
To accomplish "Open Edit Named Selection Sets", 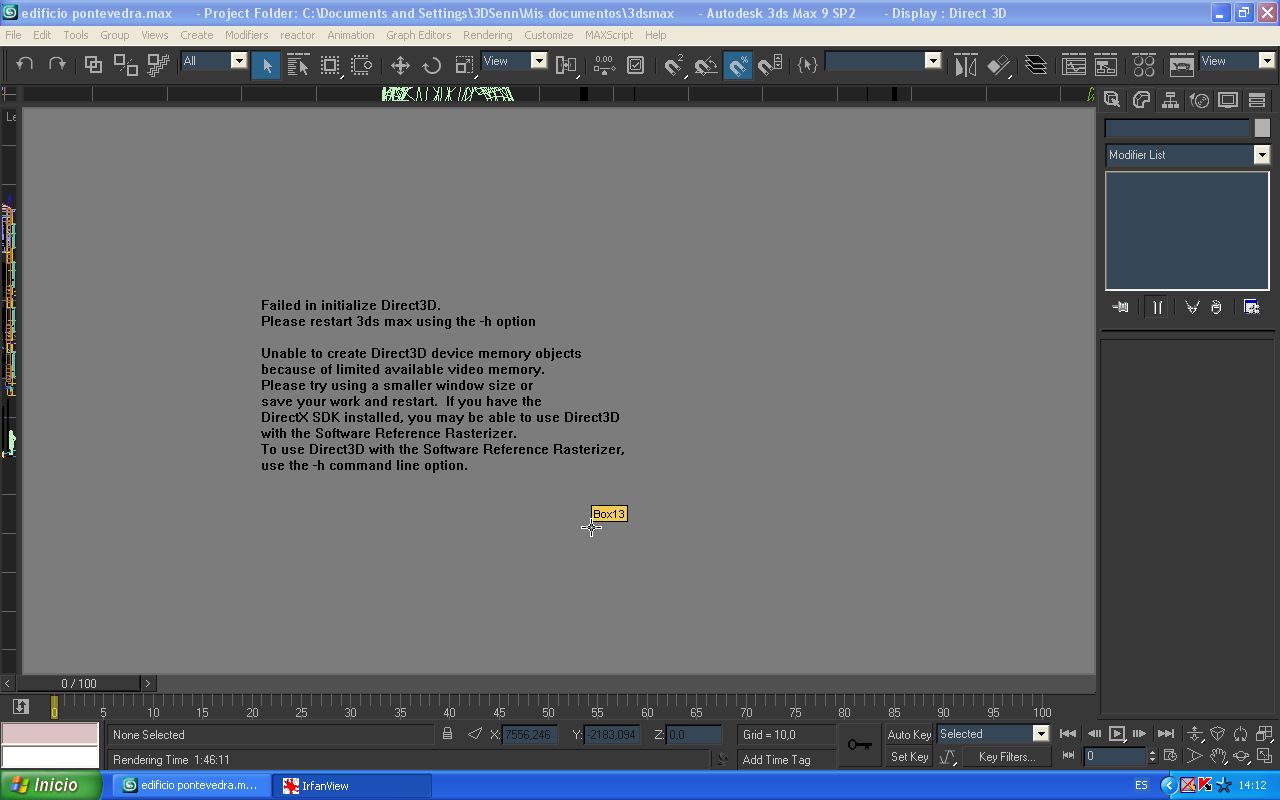I will (x=807, y=65).
